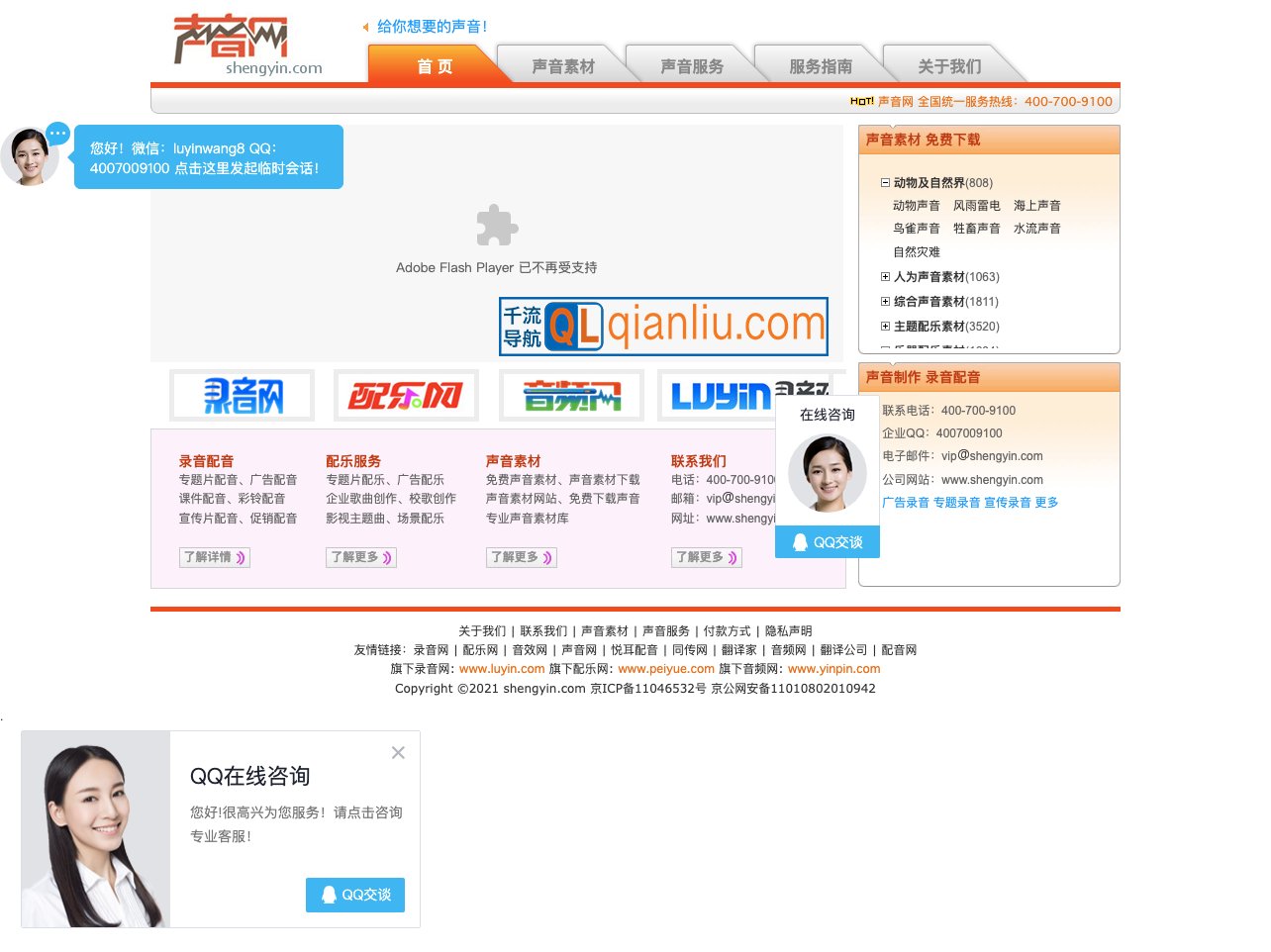
Task: Open the 服务指南 tab
Action: tap(821, 66)
